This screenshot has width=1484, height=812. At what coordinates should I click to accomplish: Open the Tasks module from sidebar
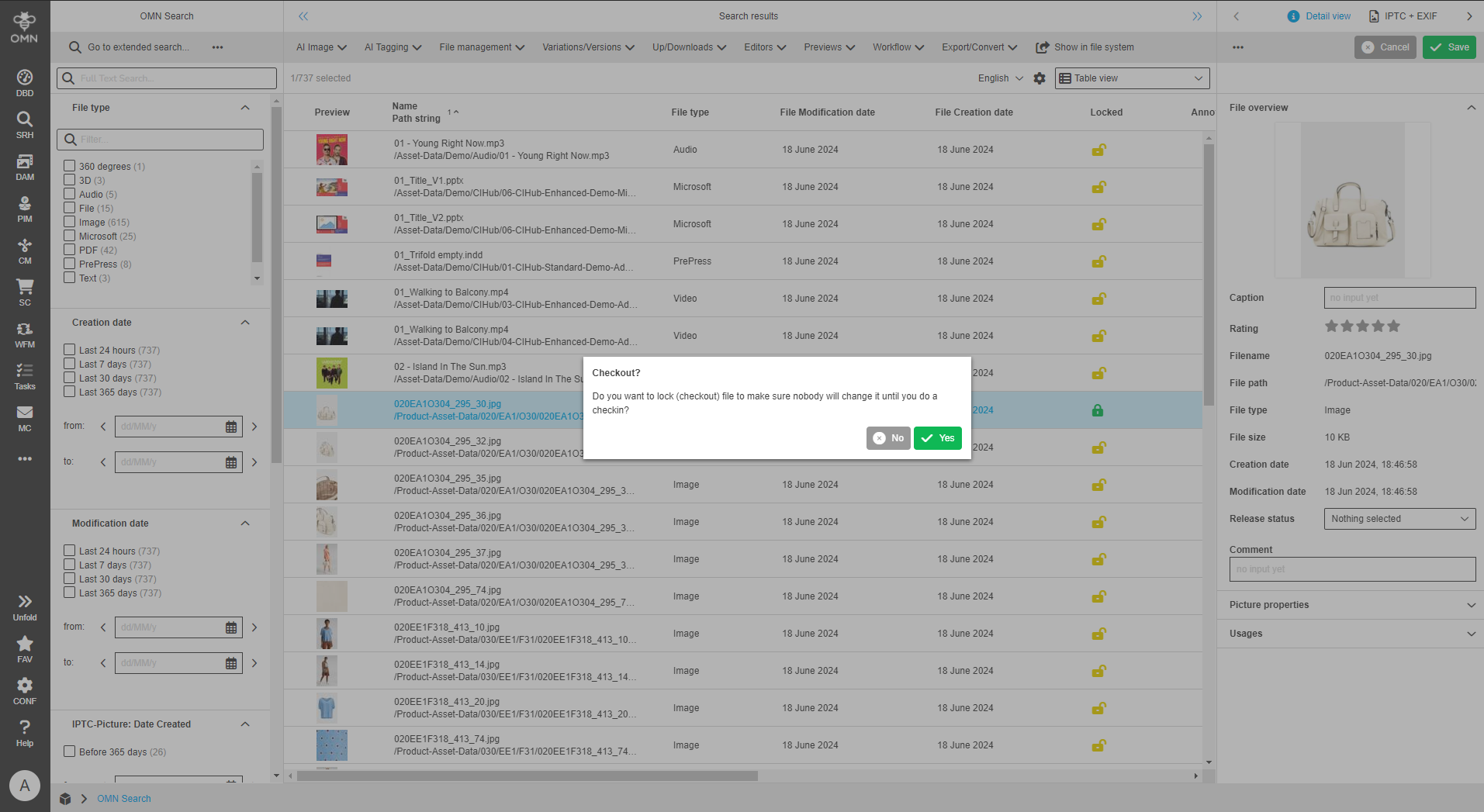24,375
